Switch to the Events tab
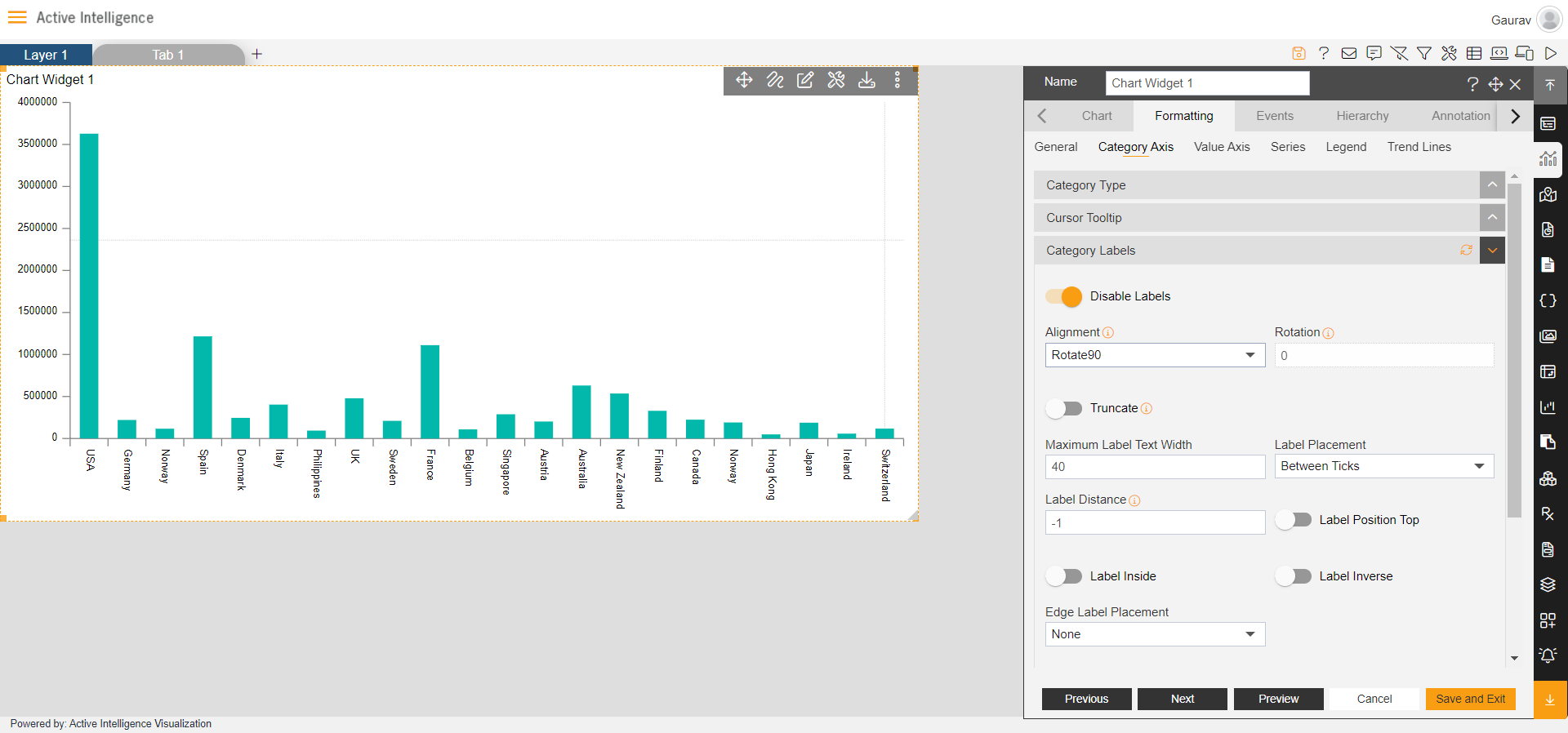 pos(1275,116)
